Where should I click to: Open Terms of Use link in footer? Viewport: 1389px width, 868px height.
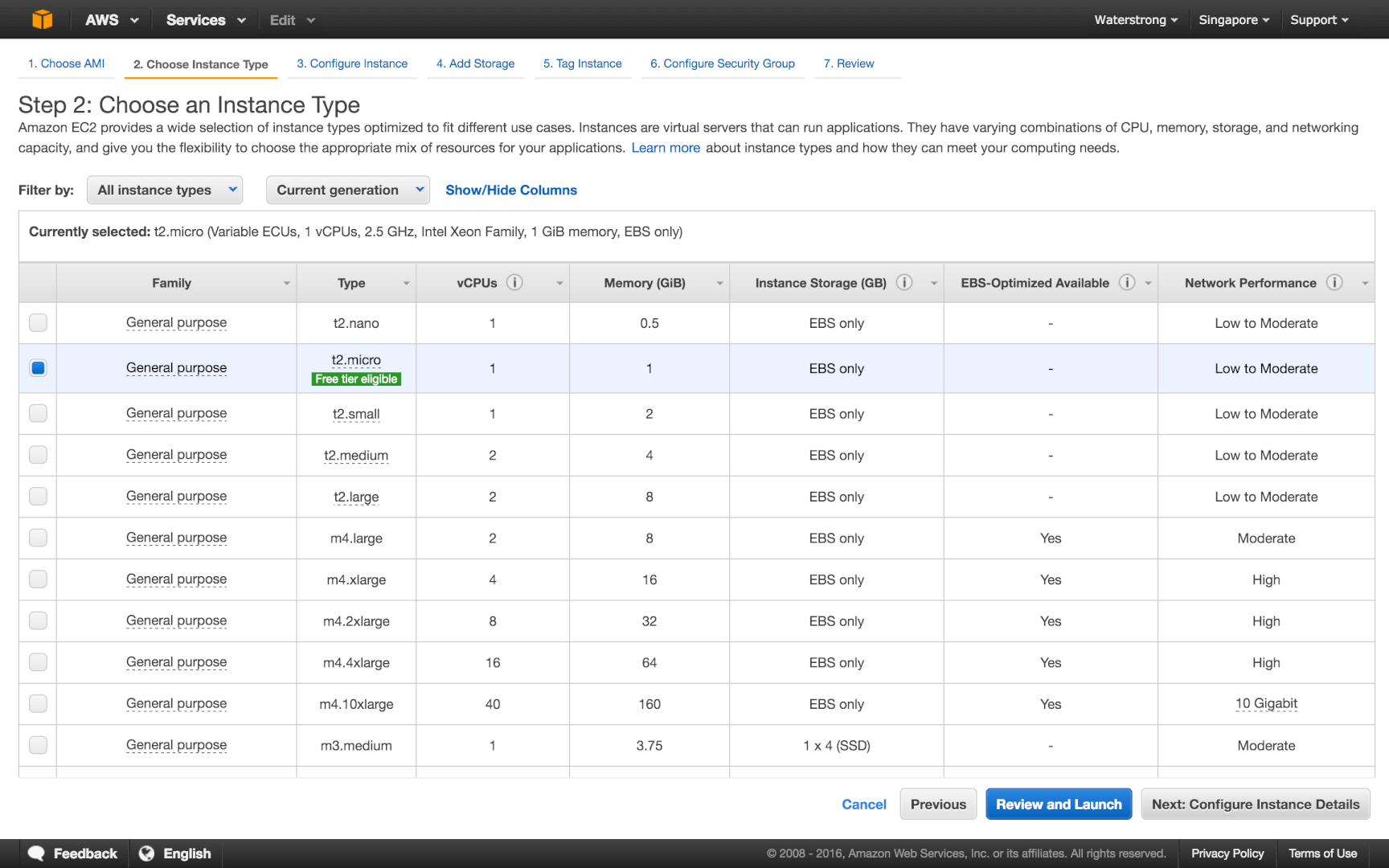coord(1322,854)
